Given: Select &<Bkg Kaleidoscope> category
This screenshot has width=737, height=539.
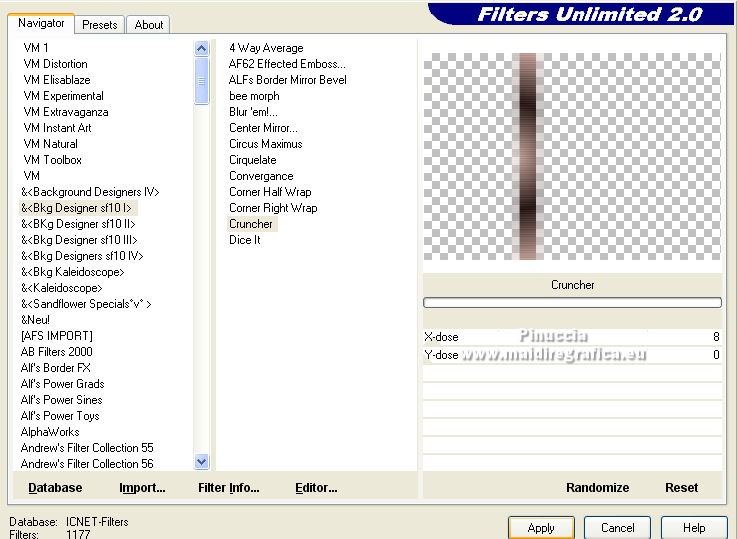Looking at the screenshot, I should pyautogui.click(x=72, y=272).
